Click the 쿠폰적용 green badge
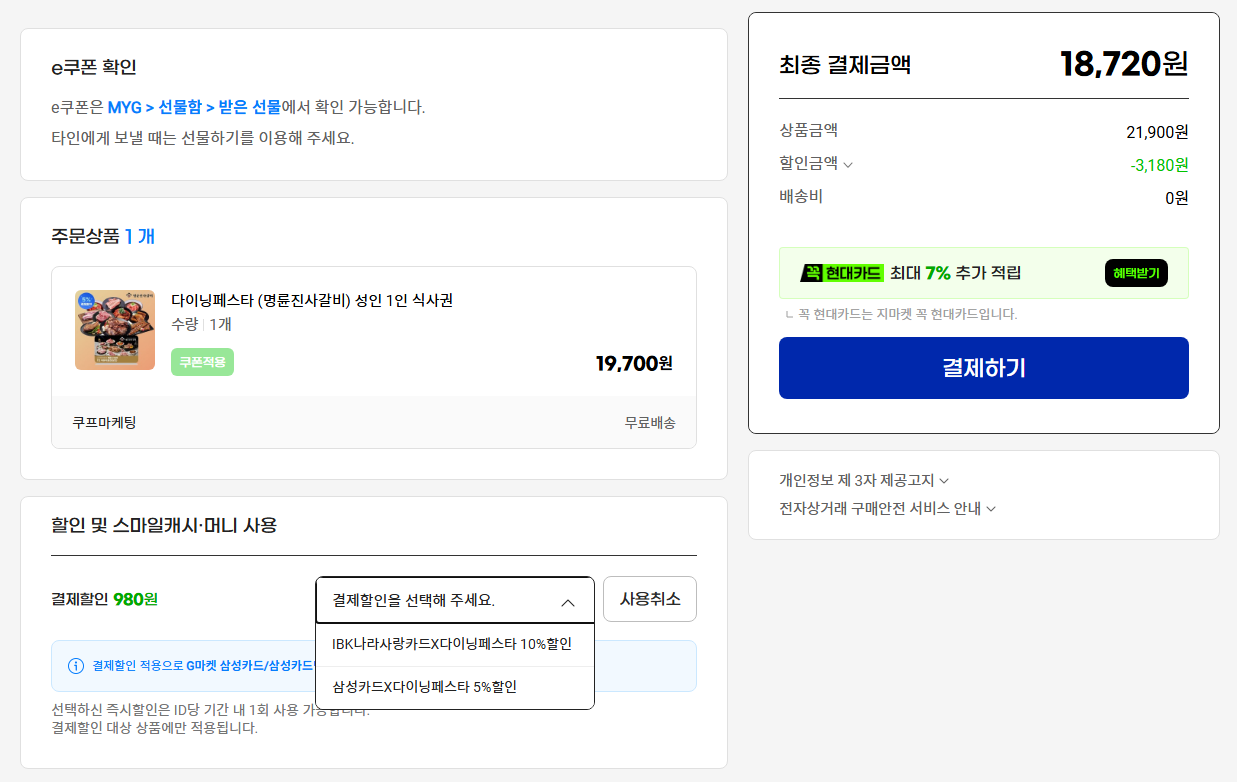This screenshot has width=1237, height=782. [202, 362]
